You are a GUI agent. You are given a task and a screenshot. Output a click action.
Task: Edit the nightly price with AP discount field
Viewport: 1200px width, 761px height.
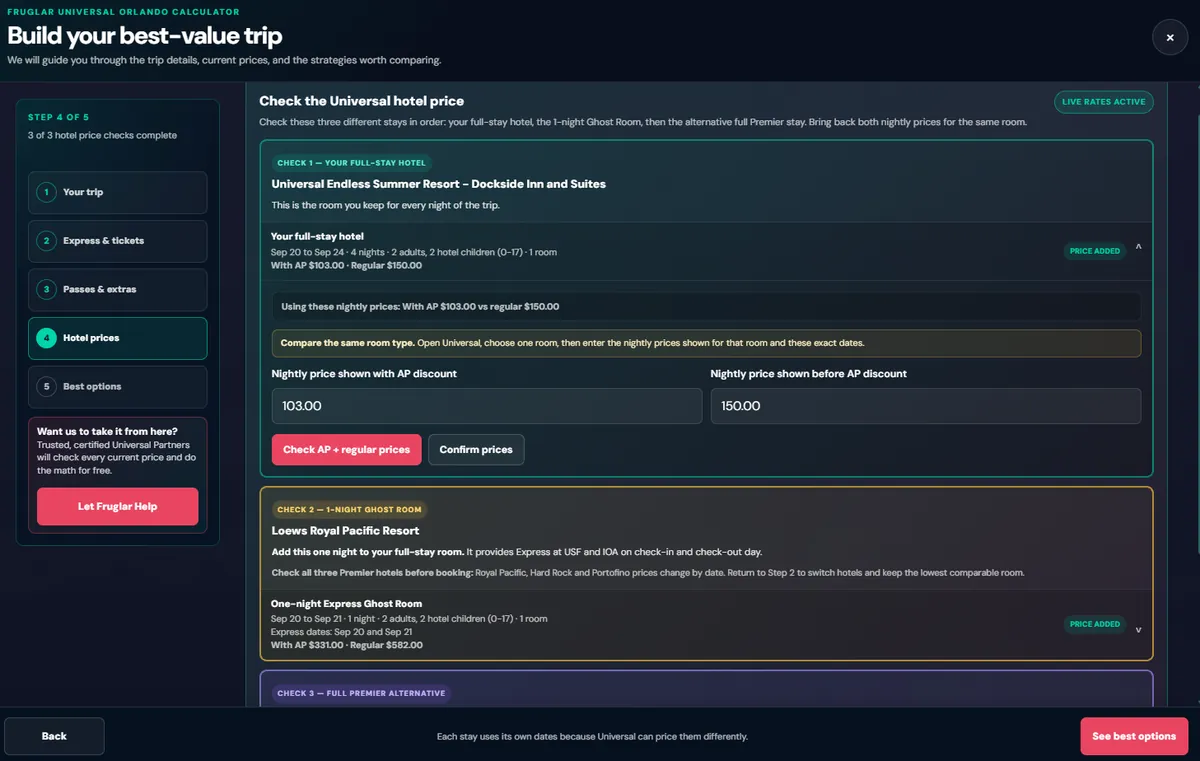click(487, 406)
